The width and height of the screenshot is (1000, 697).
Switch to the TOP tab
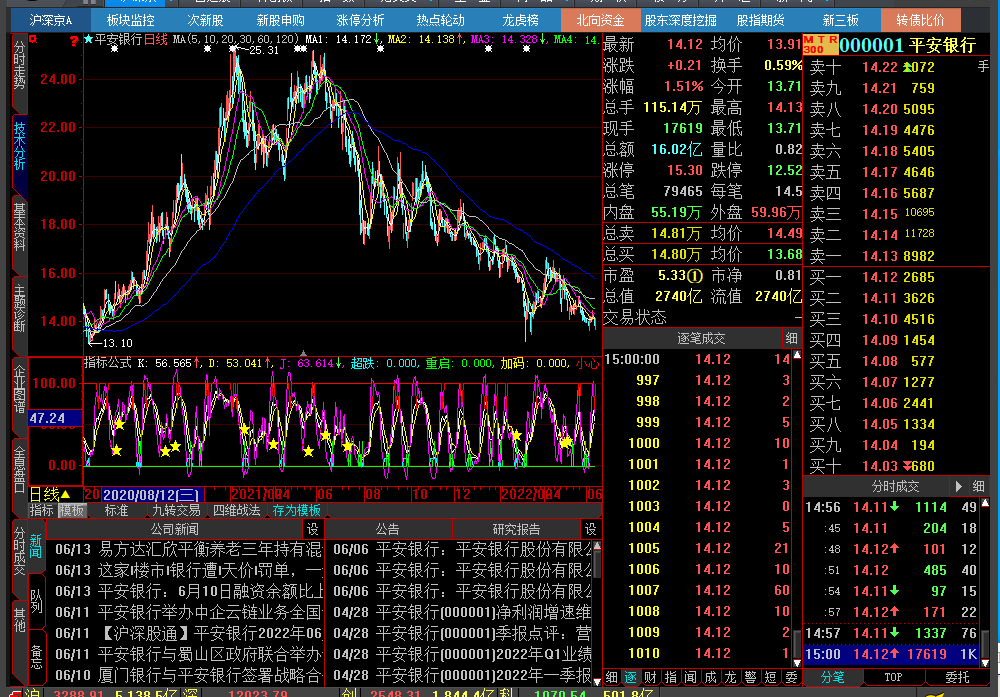click(x=893, y=677)
